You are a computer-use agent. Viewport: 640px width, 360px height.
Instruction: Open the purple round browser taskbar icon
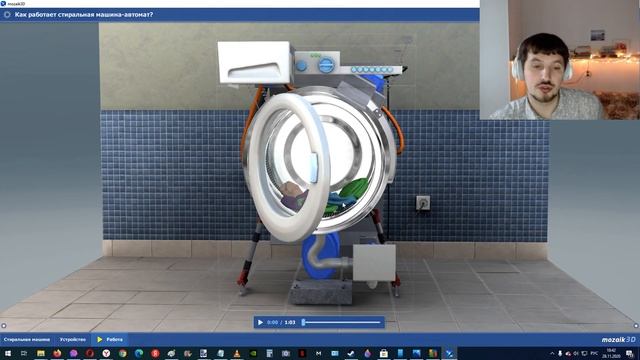pos(73,353)
